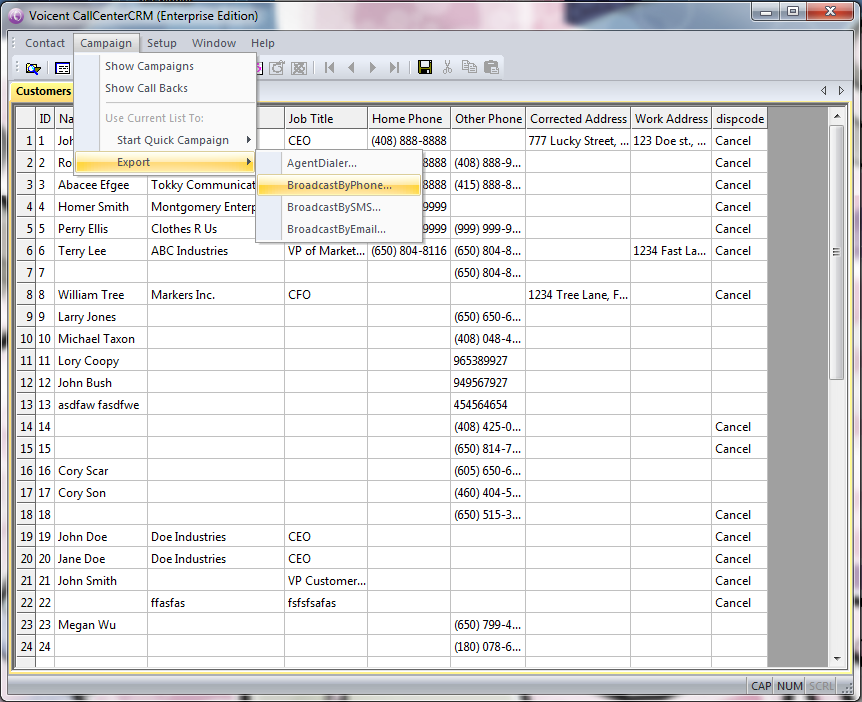
Task: Click the '949567927' other phone cell
Action: 488,383
